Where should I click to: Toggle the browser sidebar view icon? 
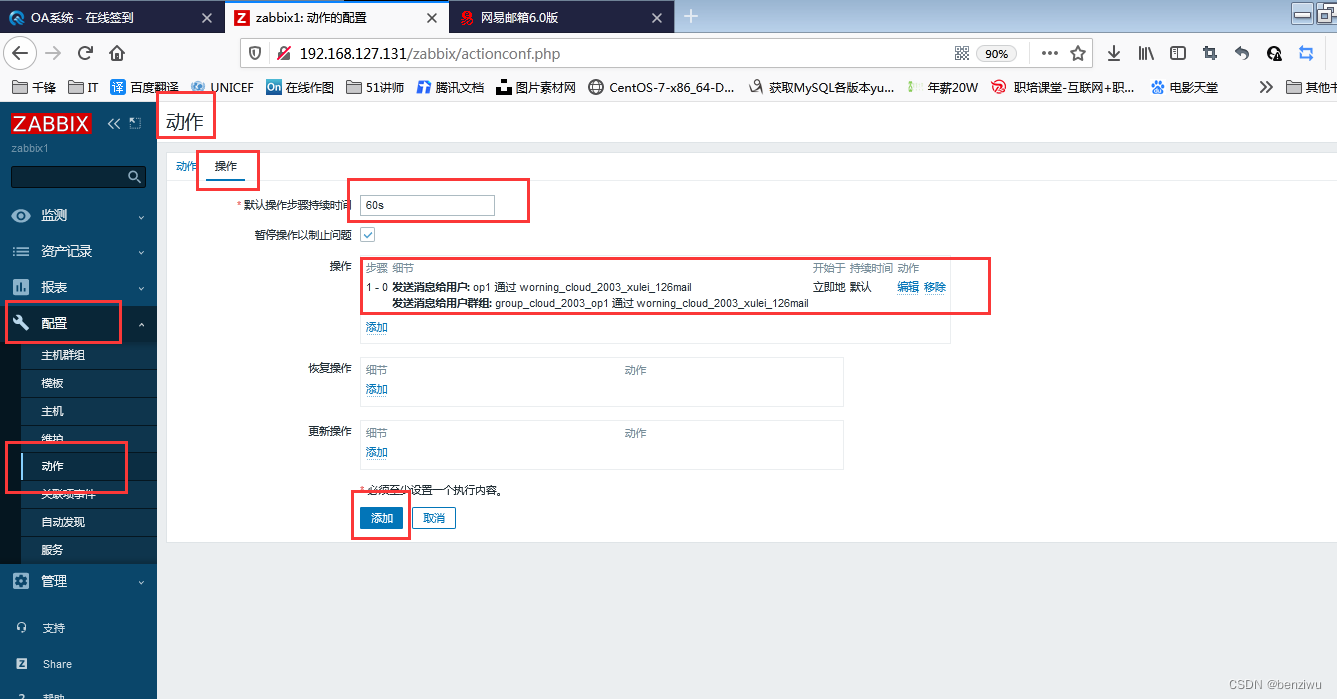(1178, 53)
